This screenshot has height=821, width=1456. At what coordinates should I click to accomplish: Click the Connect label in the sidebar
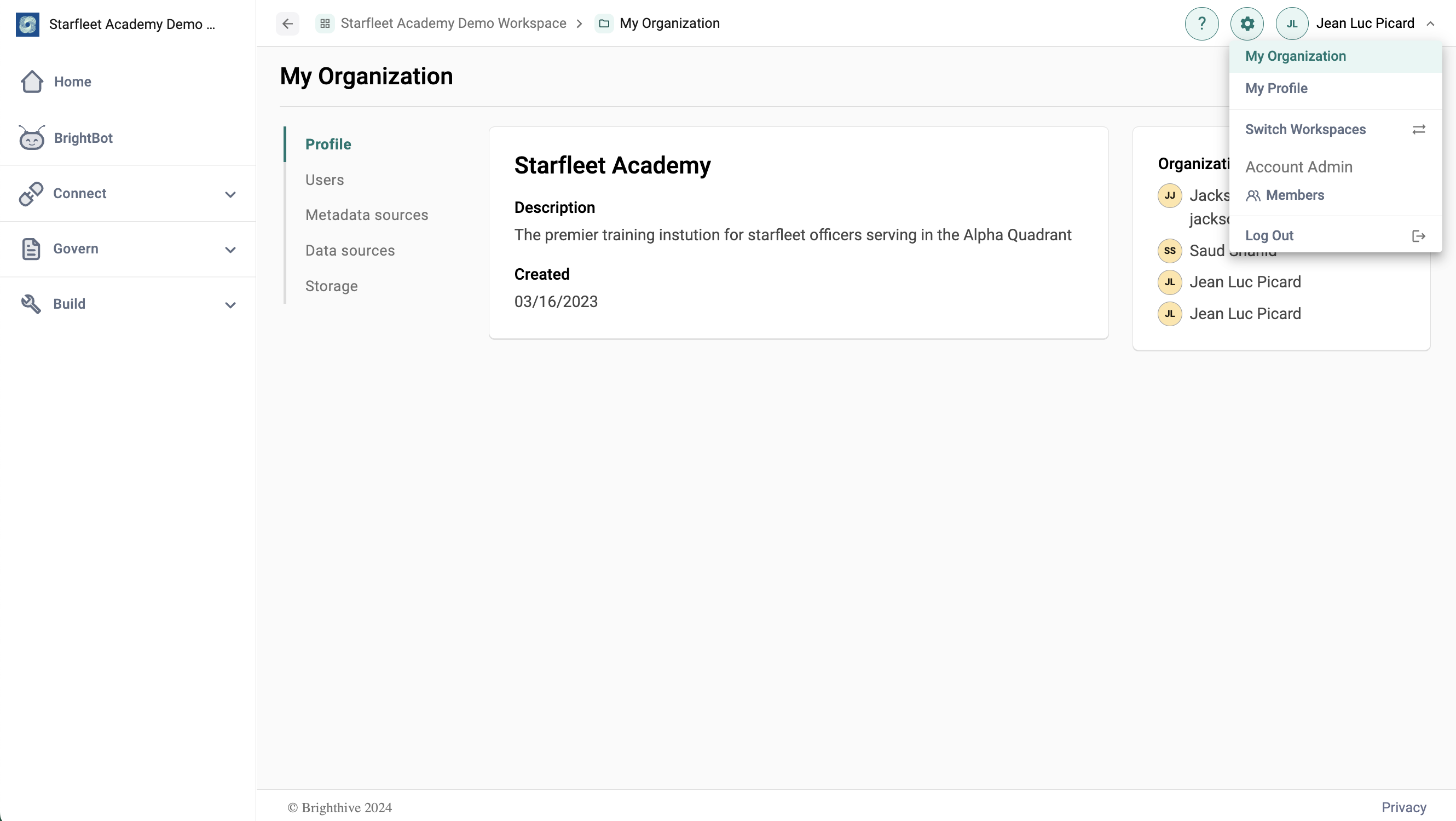[80, 194]
